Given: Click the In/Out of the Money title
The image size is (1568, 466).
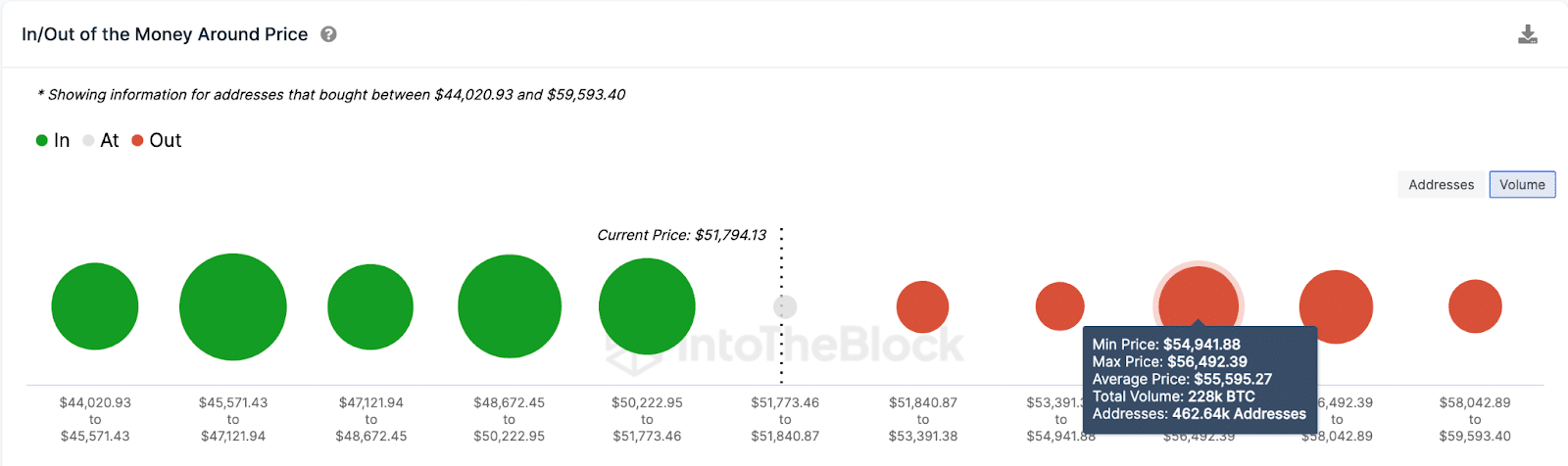Looking at the screenshot, I should click(165, 34).
